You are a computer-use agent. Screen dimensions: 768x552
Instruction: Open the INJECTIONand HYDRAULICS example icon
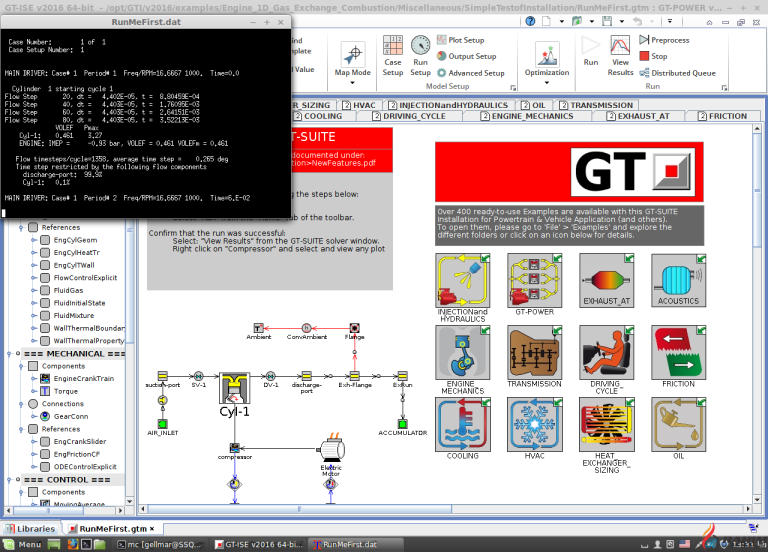462,281
